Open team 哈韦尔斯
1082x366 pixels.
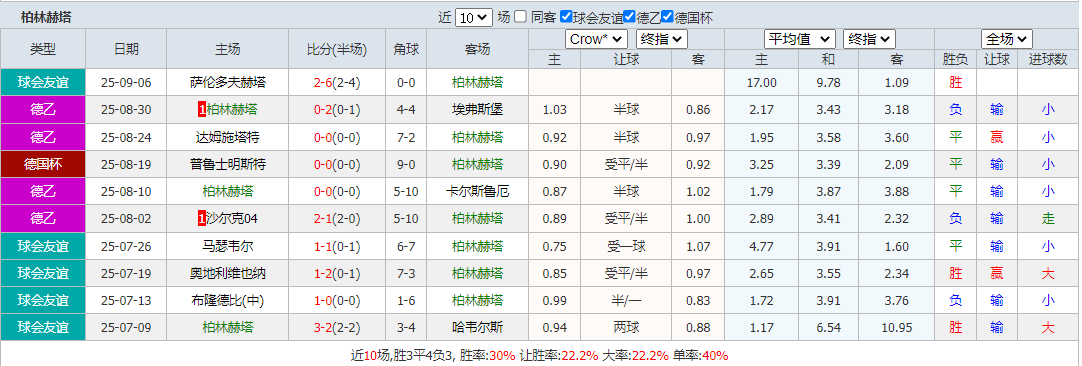coord(478,327)
